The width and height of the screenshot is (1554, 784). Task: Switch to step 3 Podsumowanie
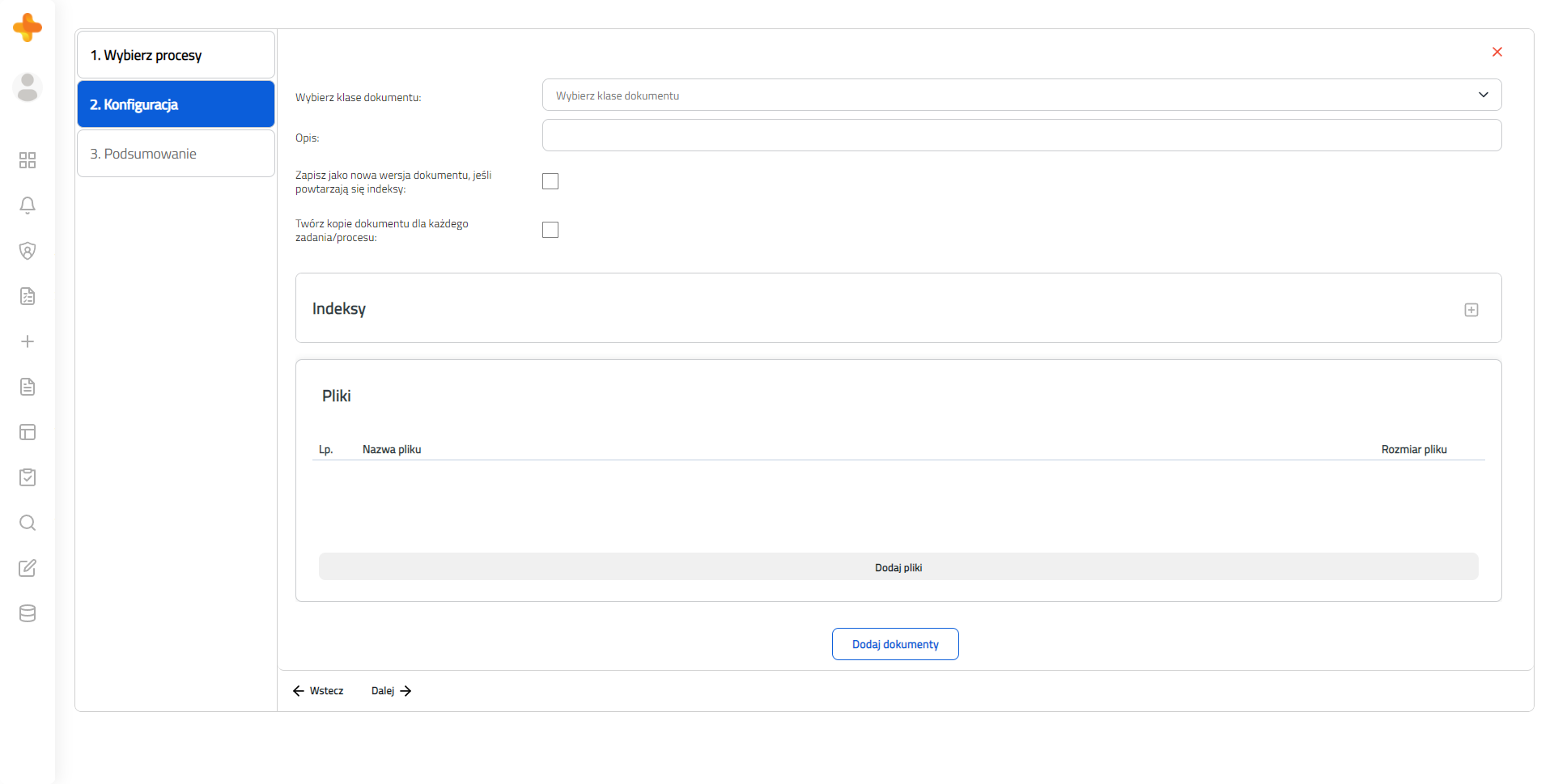pyautogui.click(x=176, y=154)
